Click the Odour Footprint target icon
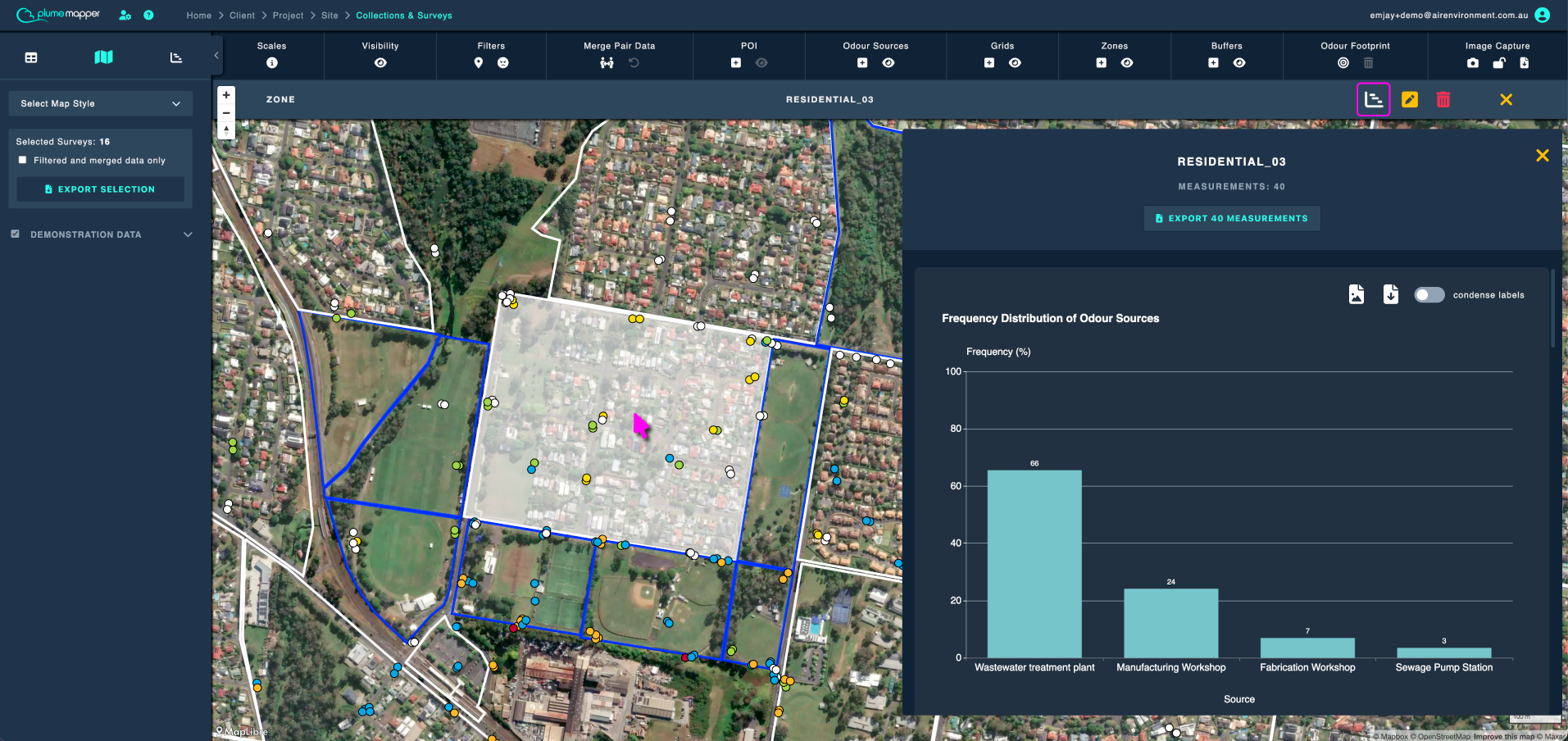The width and height of the screenshot is (1568, 741). coord(1343,63)
